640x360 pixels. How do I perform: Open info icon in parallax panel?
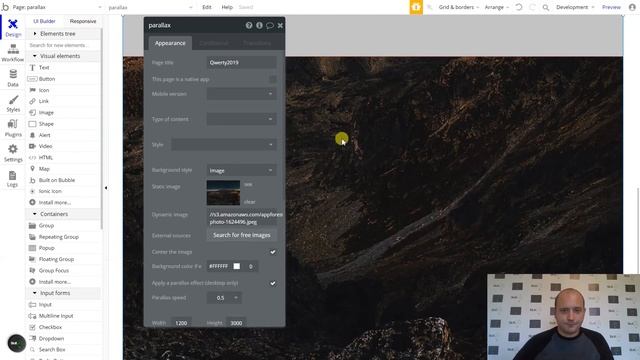[x=259, y=25]
